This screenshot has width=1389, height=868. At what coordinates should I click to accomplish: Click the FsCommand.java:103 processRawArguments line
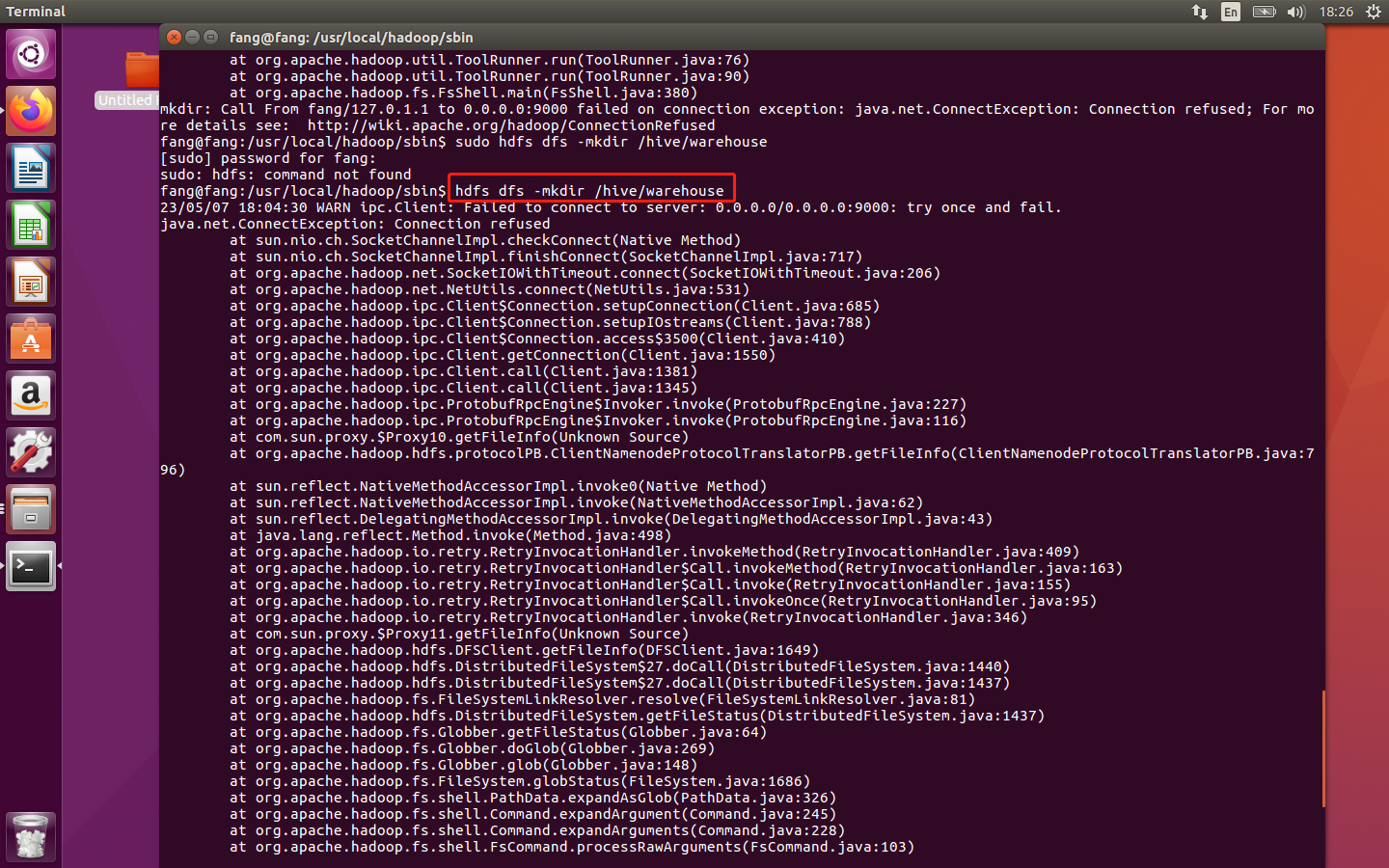(x=572, y=847)
